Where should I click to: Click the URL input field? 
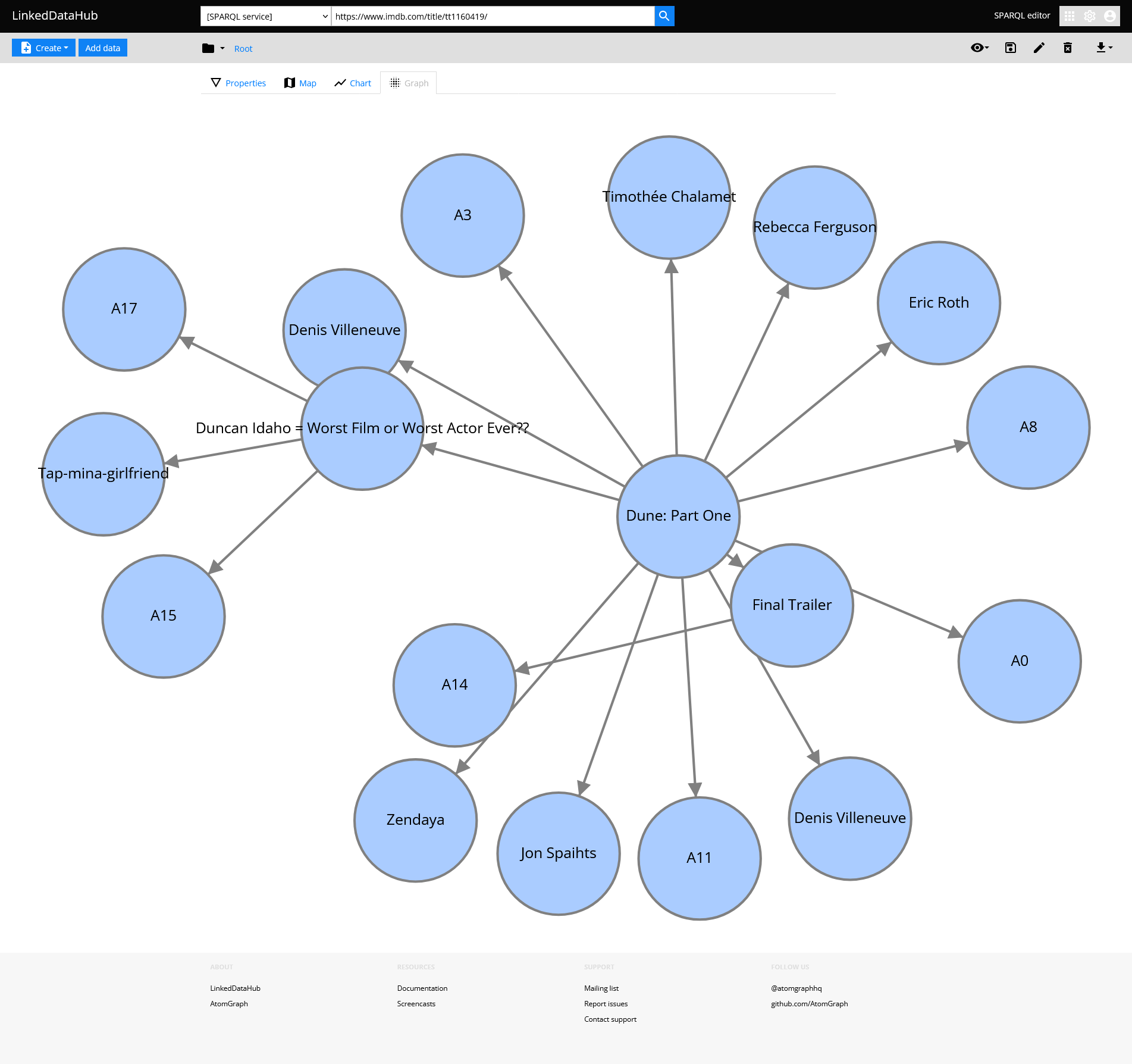(x=493, y=16)
